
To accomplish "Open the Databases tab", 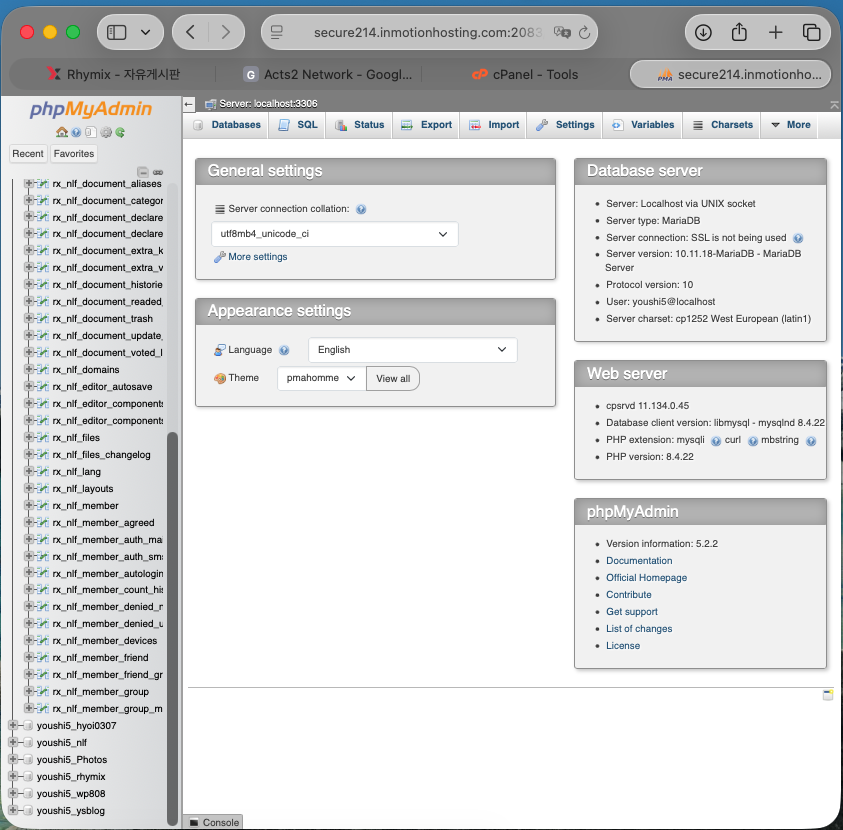I will point(228,125).
